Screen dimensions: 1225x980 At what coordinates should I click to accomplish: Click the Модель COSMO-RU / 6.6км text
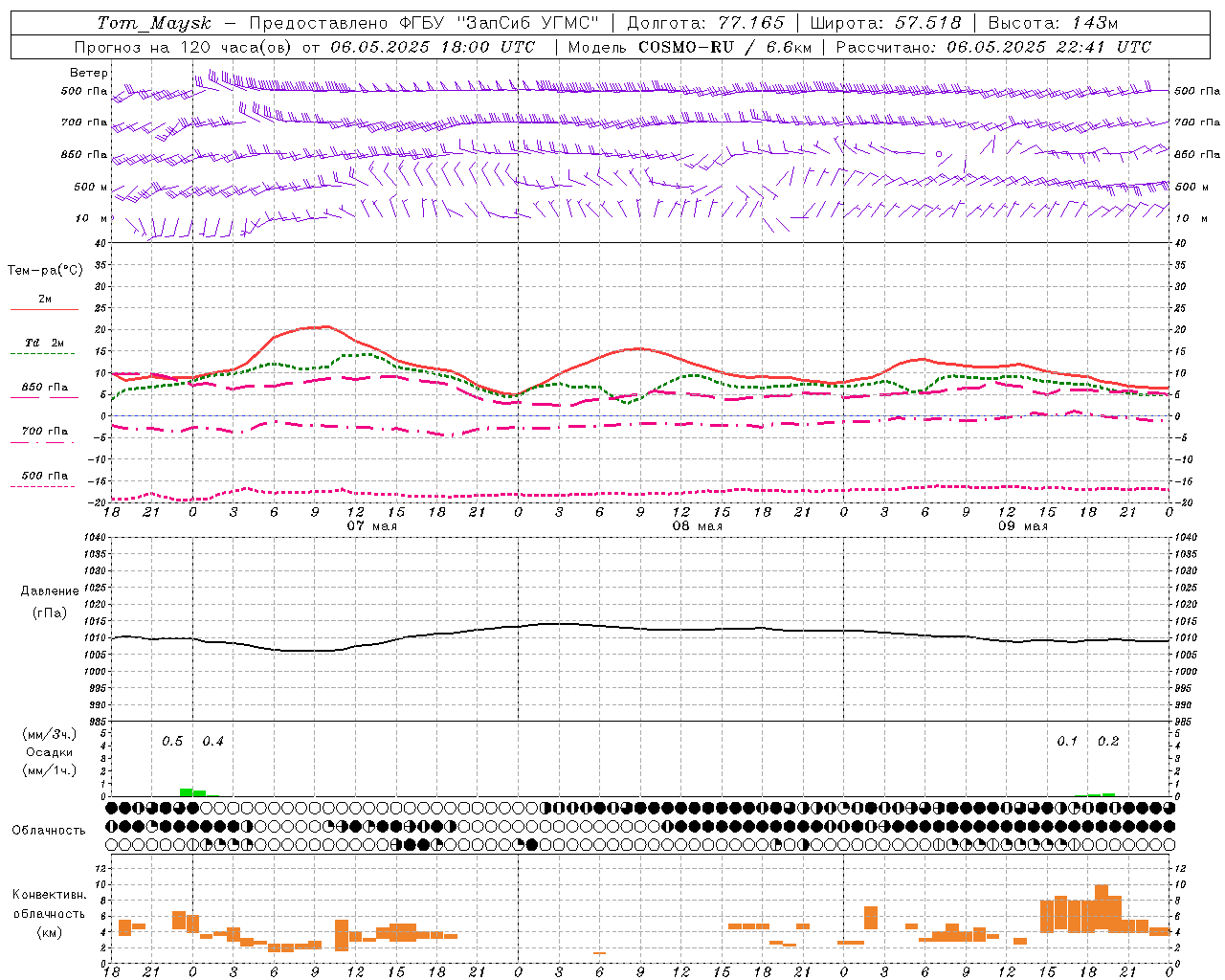pos(689,47)
